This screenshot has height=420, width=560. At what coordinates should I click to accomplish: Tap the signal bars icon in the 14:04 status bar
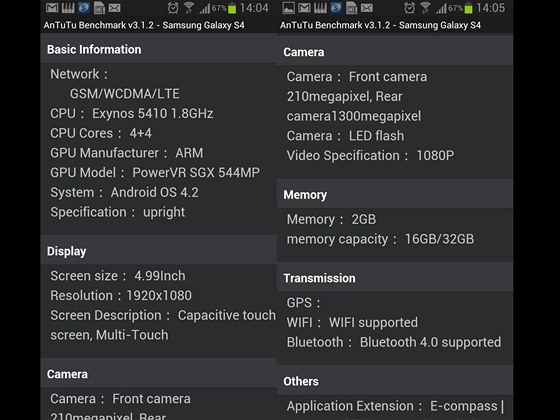pyautogui.click(x=205, y=8)
